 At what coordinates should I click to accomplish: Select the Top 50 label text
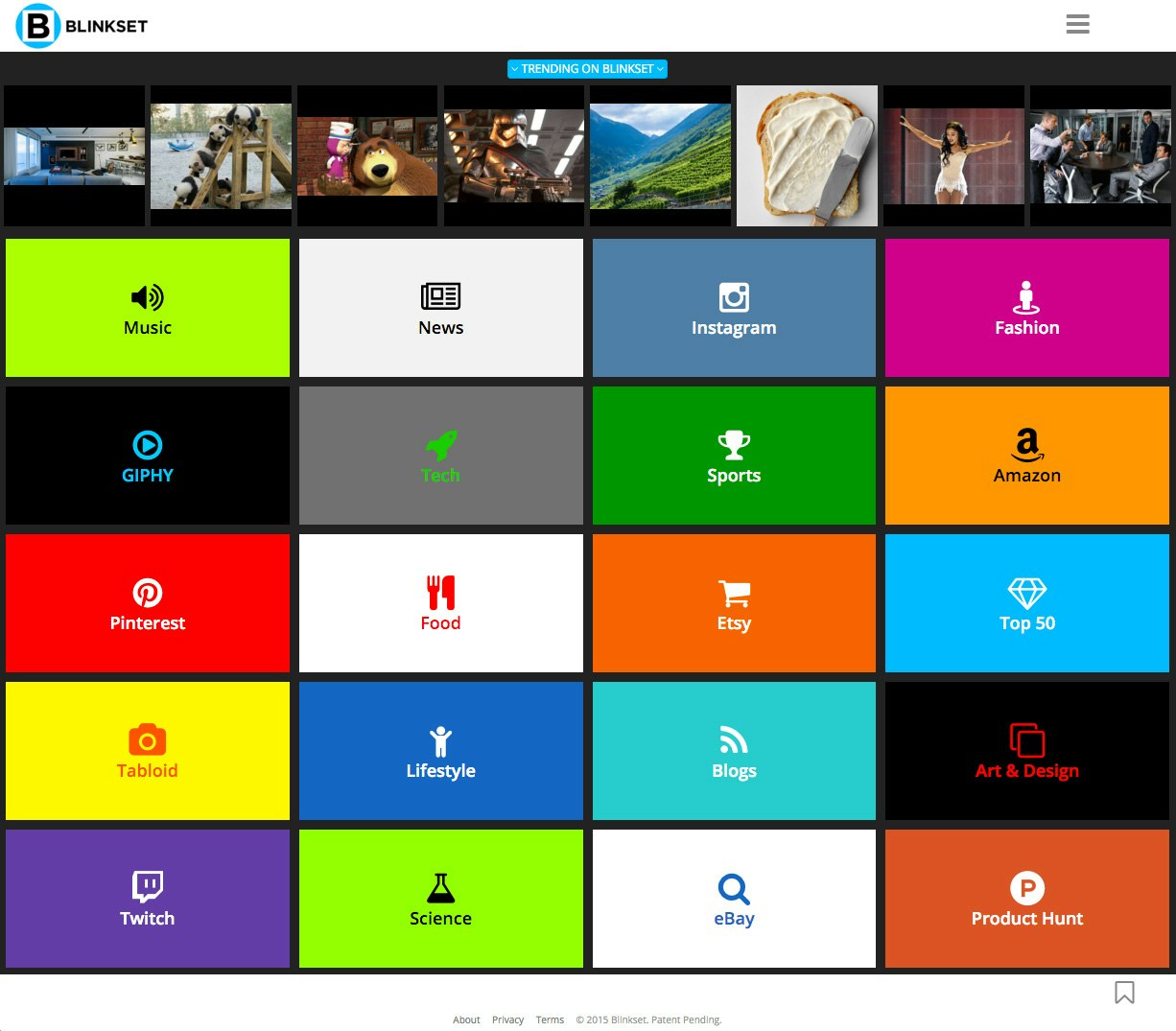1026,623
